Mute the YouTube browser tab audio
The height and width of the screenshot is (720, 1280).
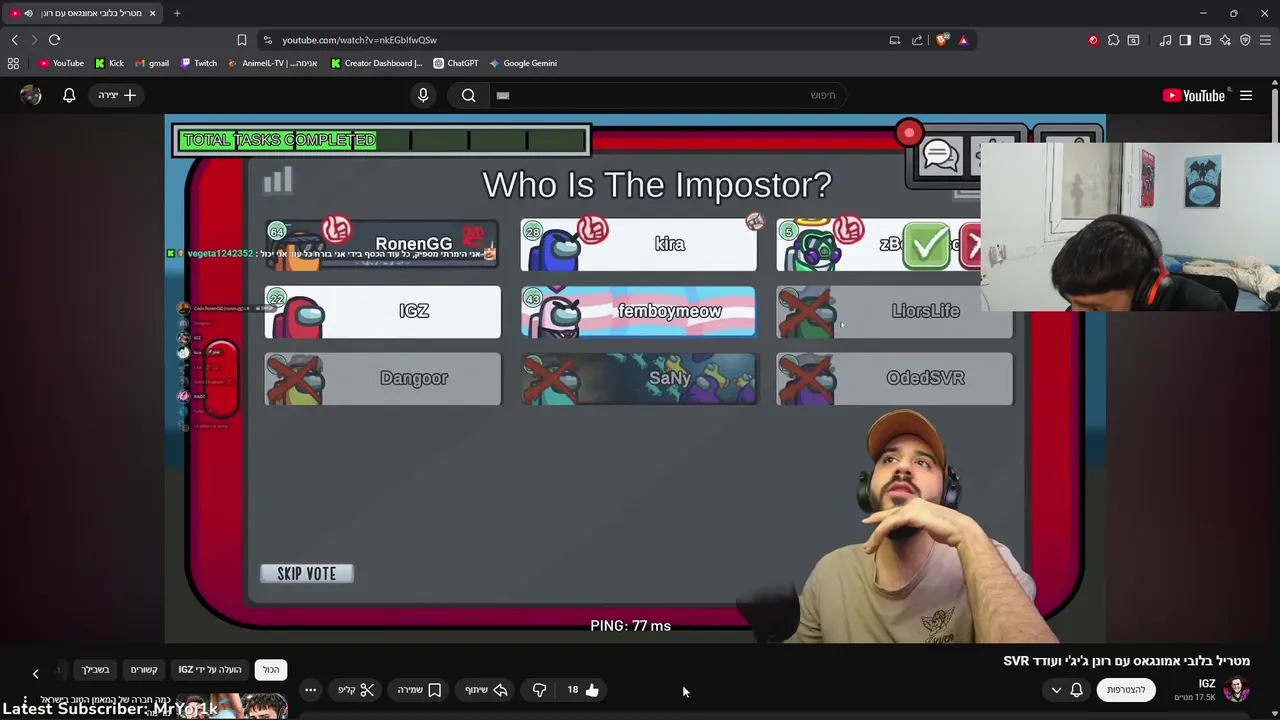[28, 13]
